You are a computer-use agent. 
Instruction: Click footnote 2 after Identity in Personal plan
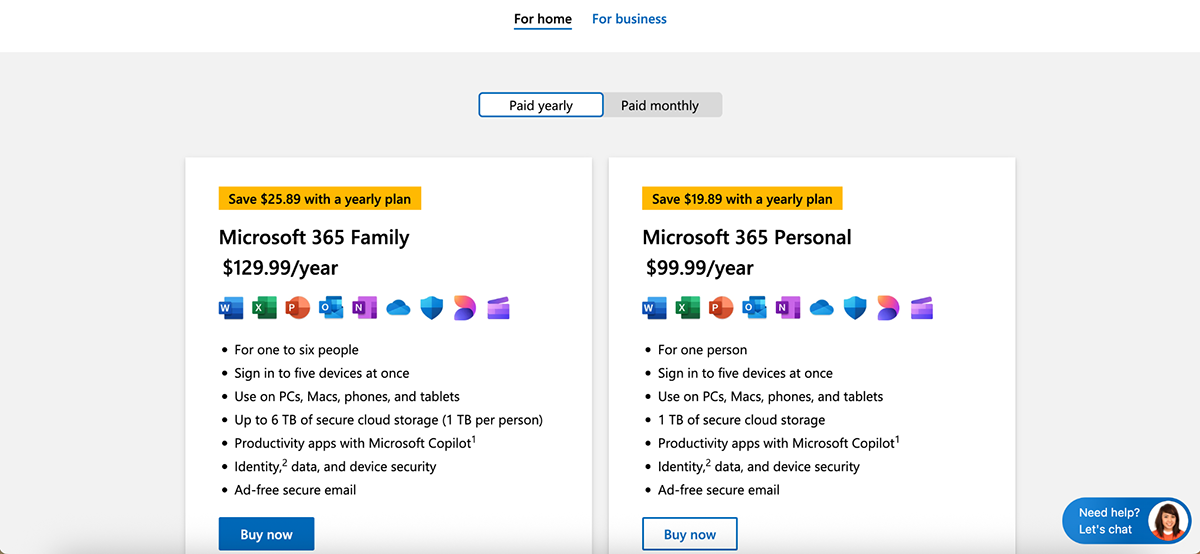(x=708, y=462)
